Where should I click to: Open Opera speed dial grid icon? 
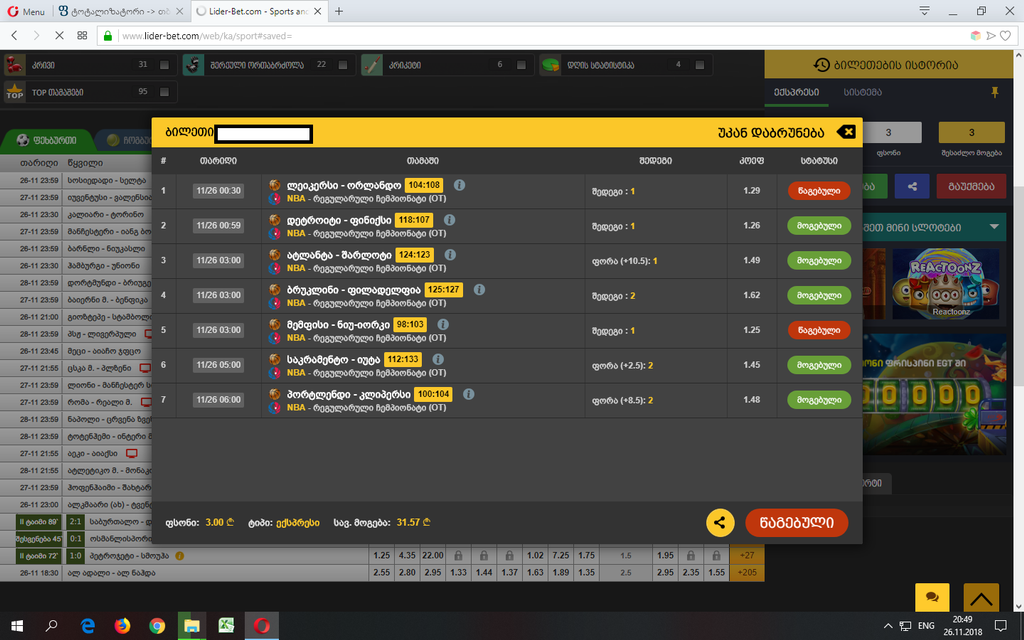pyautogui.click(x=82, y=35)
